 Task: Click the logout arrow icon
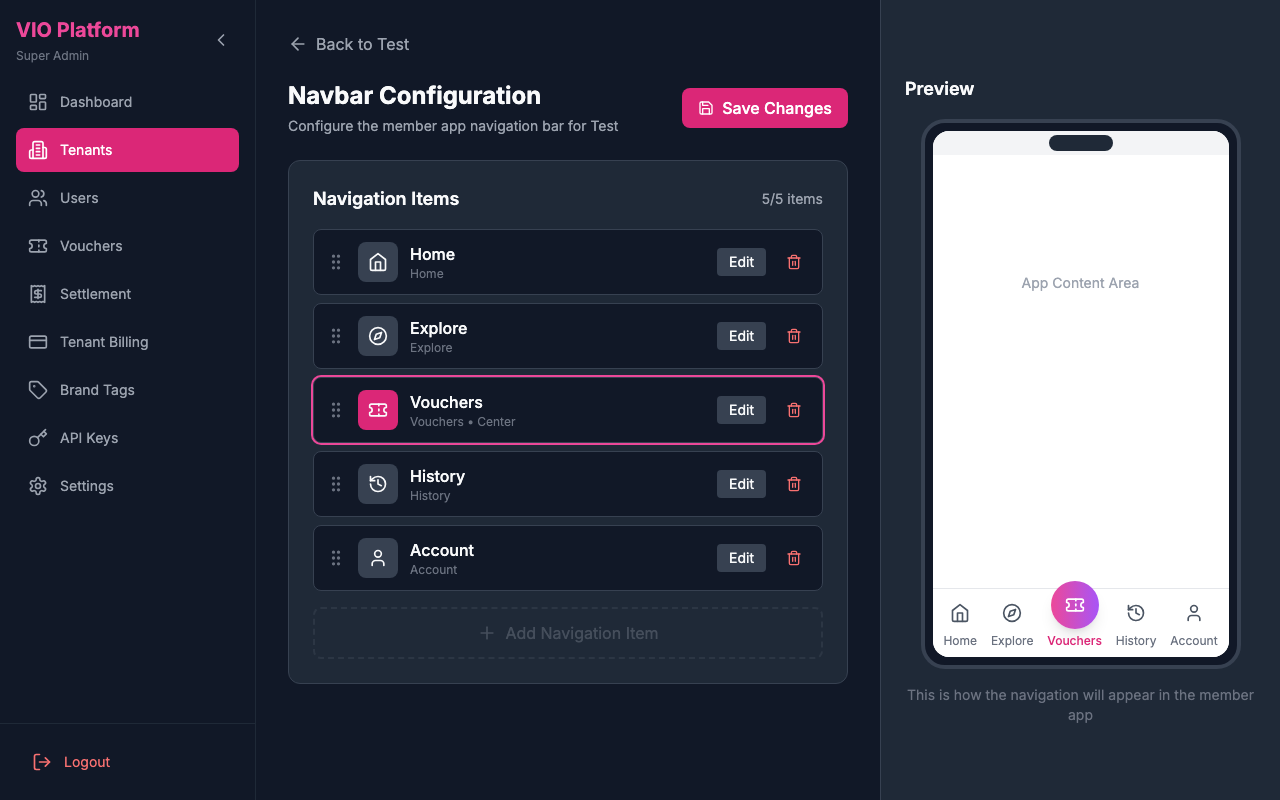40,761
